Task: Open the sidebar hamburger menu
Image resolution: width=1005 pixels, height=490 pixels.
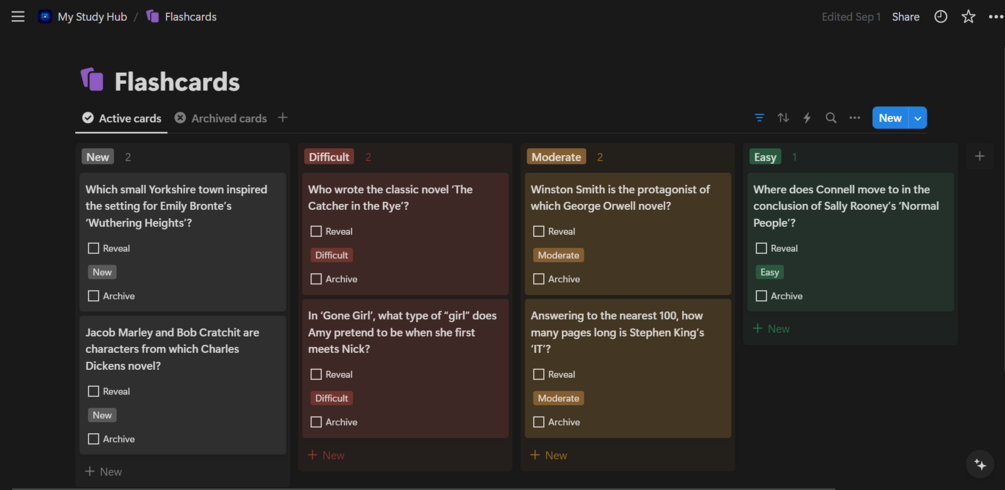Action: tap(18, 17)
